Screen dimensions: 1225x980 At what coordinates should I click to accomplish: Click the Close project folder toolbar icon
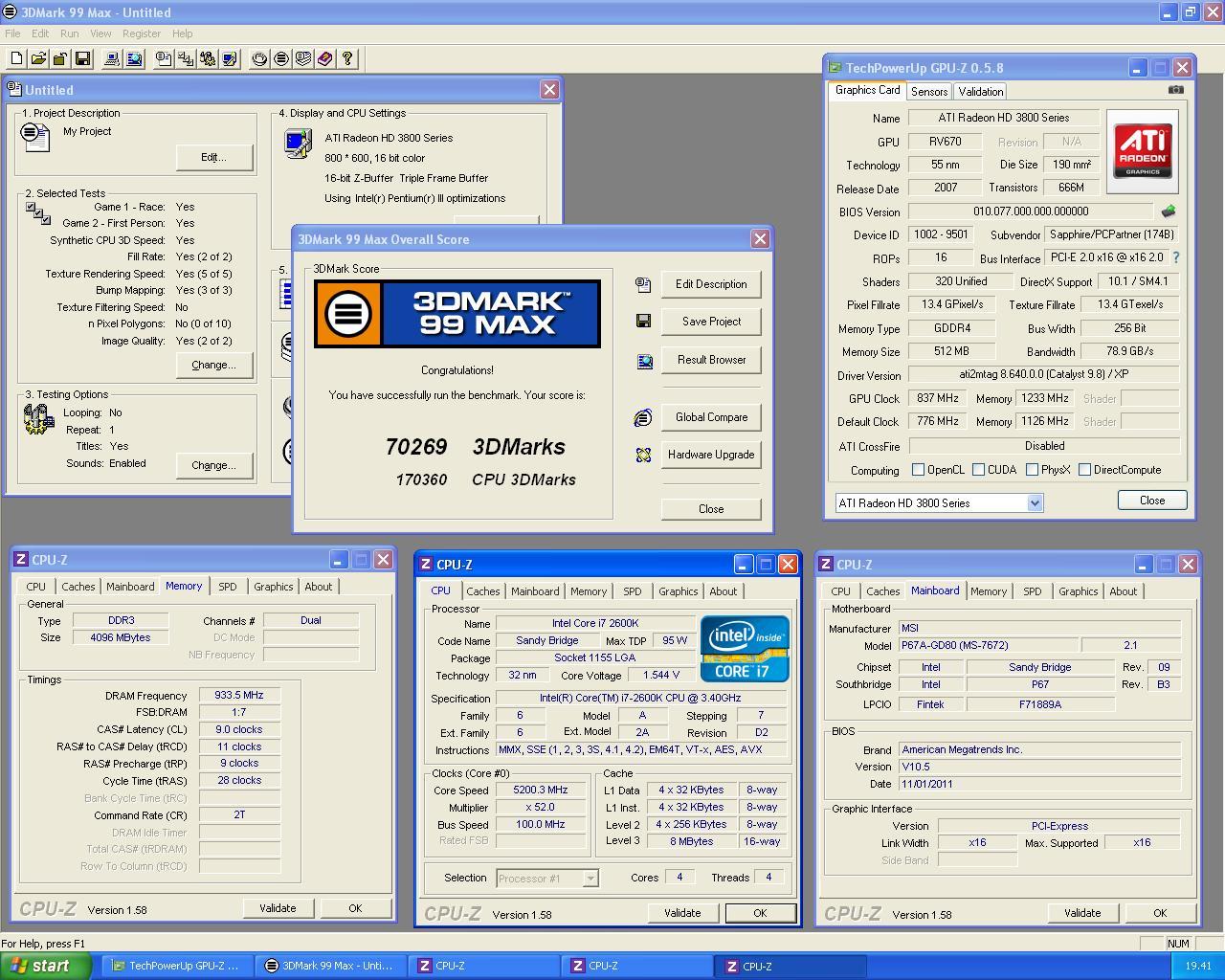[60, 59]
